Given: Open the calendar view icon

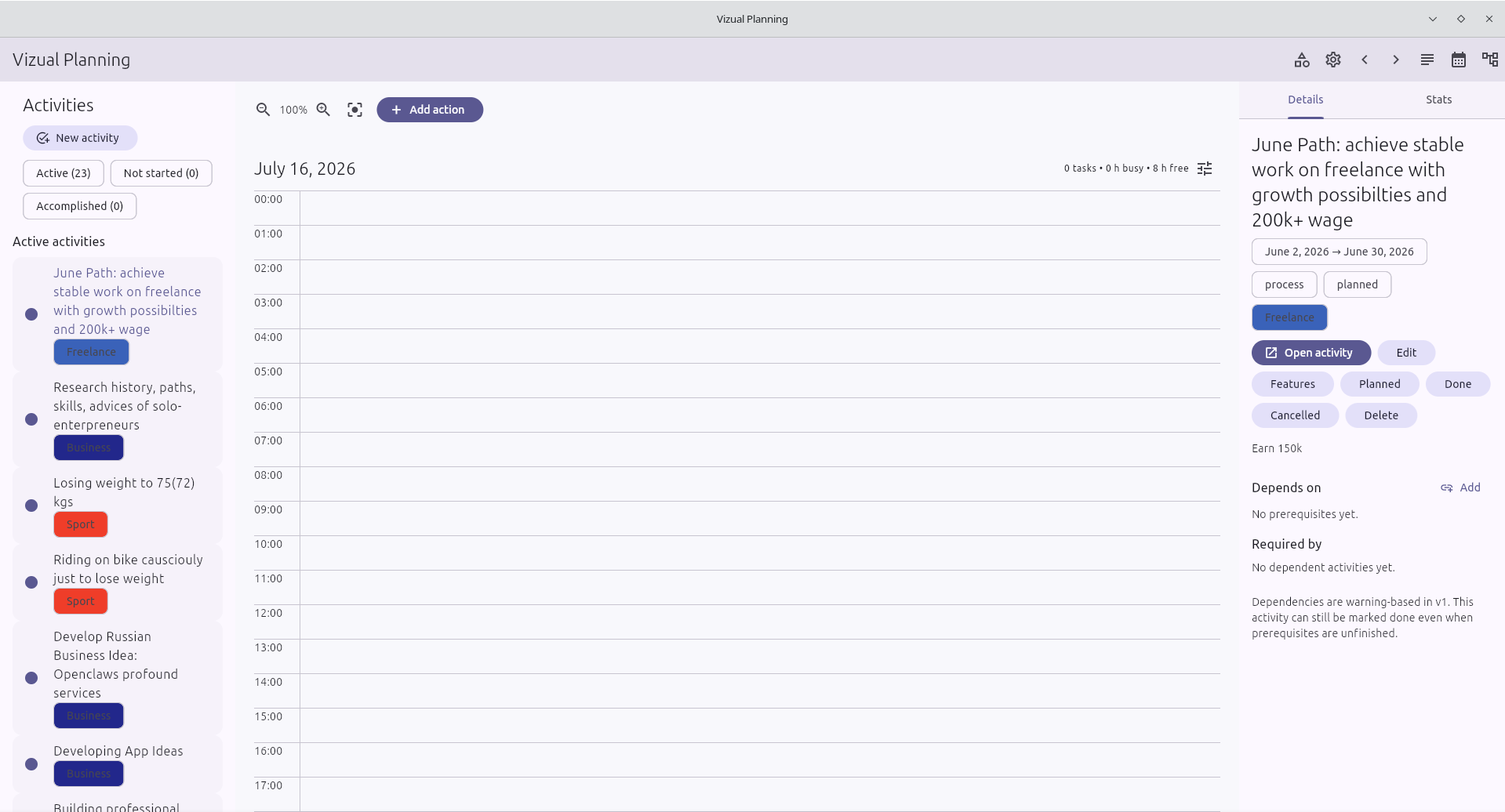Looking at the screenshot, I should pyautogui.click(x=1459, y=60).
